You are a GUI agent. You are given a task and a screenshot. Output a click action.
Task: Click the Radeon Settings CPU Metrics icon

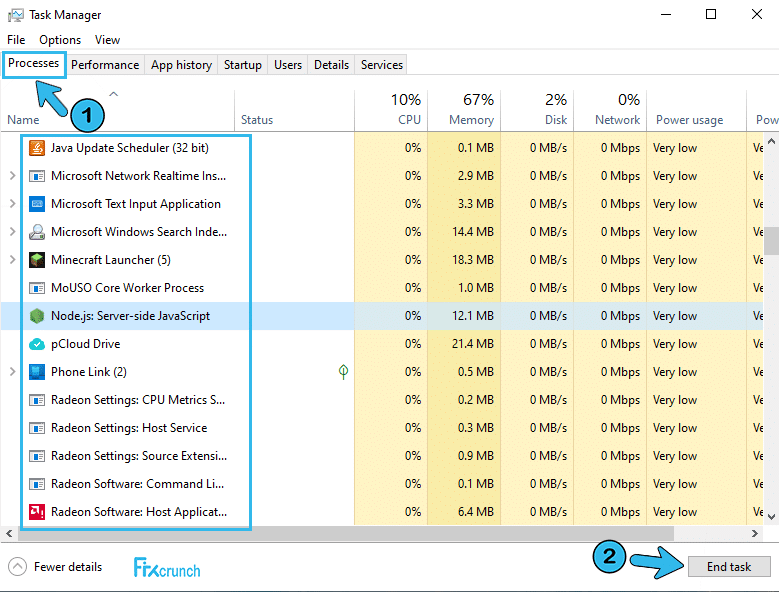pyautogui.click(x=37, y=400)
